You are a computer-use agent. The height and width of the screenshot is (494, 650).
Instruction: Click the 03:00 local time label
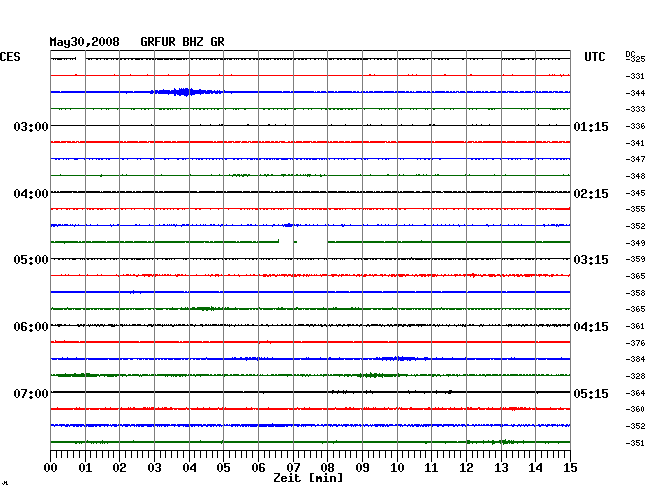coord(31,126)
